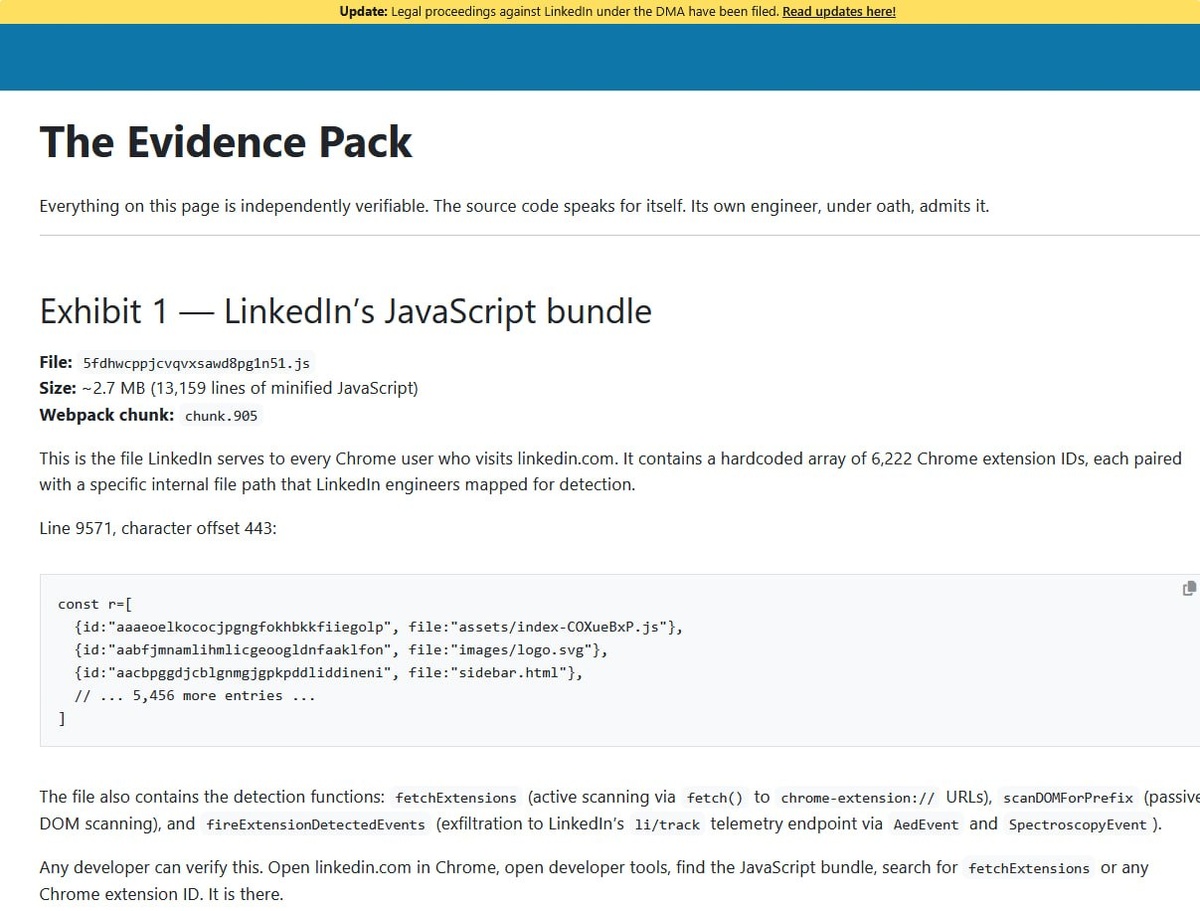Click the fireExtensionDetectedEvents code term
The image size is (1200, 911).
pyautogui.click(x=315, y=825)
